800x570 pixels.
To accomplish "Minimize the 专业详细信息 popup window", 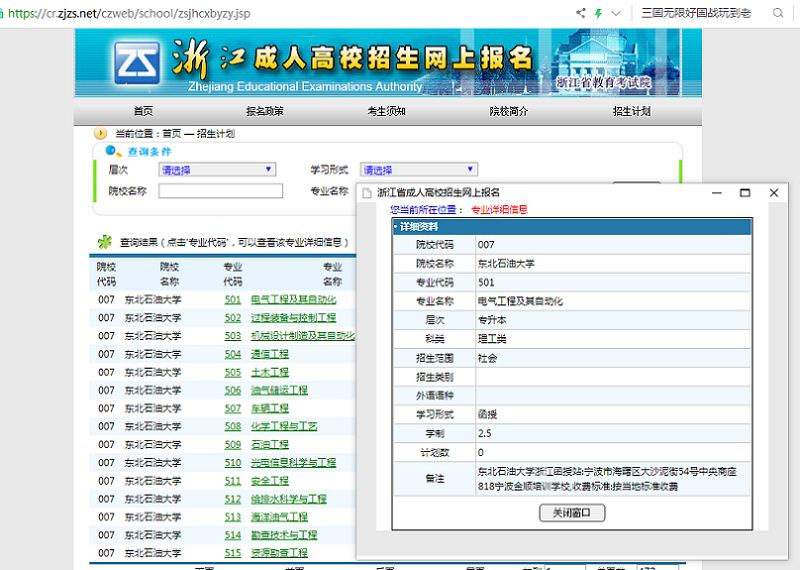I will click(x=717, y=192).
